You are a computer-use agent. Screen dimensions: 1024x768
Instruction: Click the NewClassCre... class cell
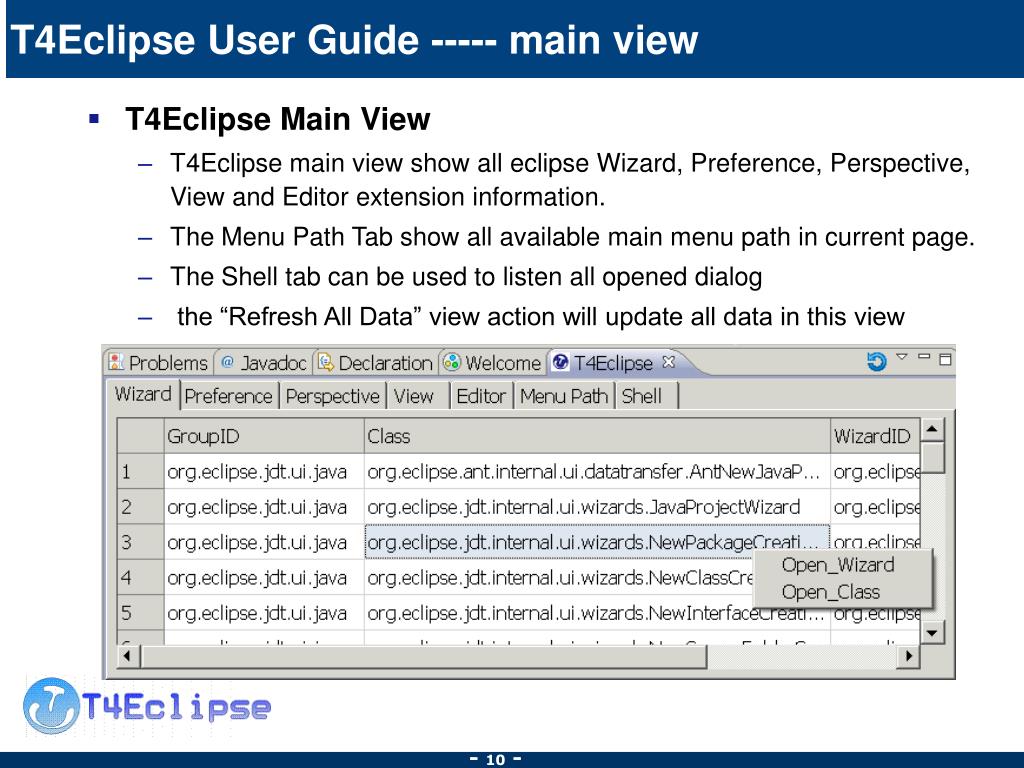(x=559, y=577)
